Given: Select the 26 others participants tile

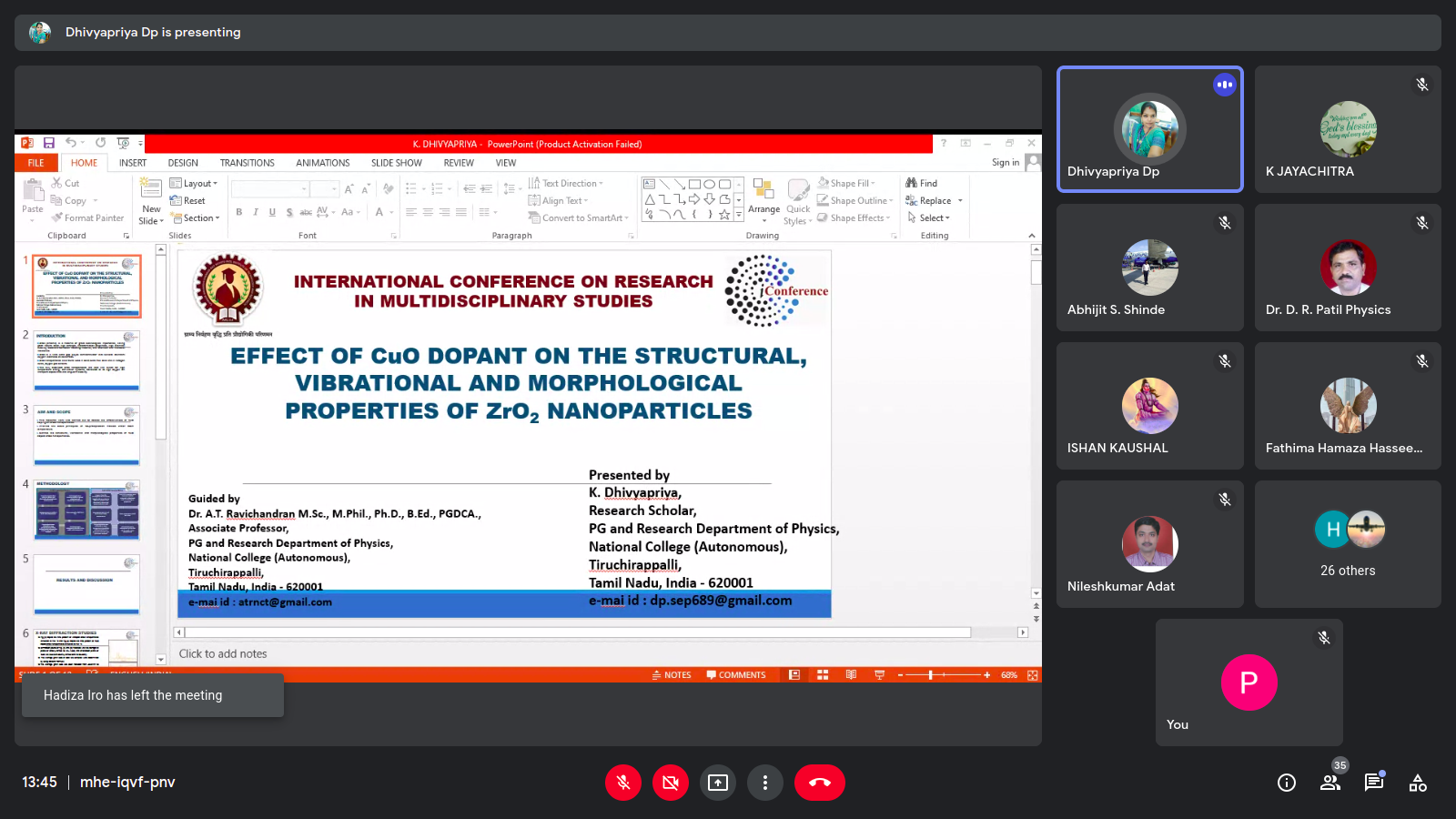Looking at the screenshot, I should pyautogui.click(x=1348, y=544).
